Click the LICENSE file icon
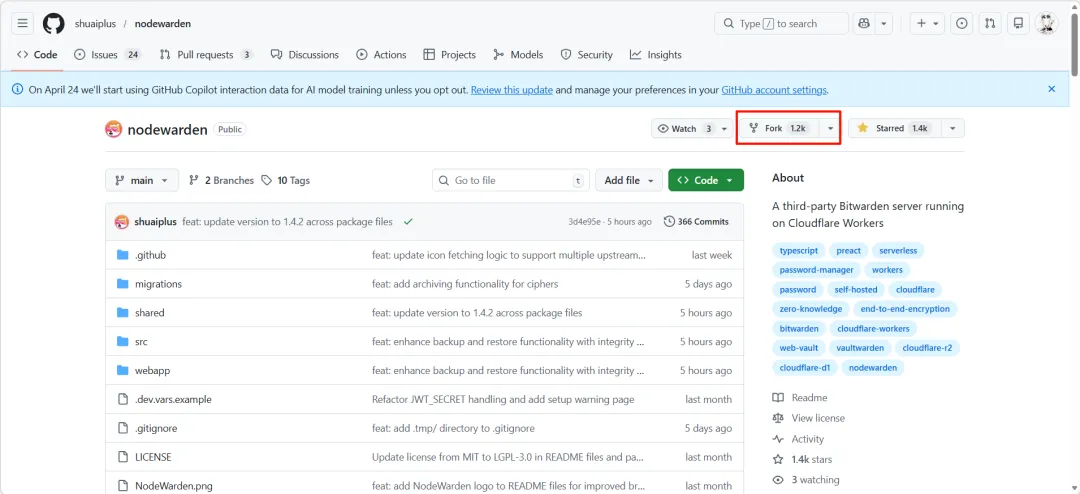Screen dimensions: 1080x494 [x=123, y=457]
